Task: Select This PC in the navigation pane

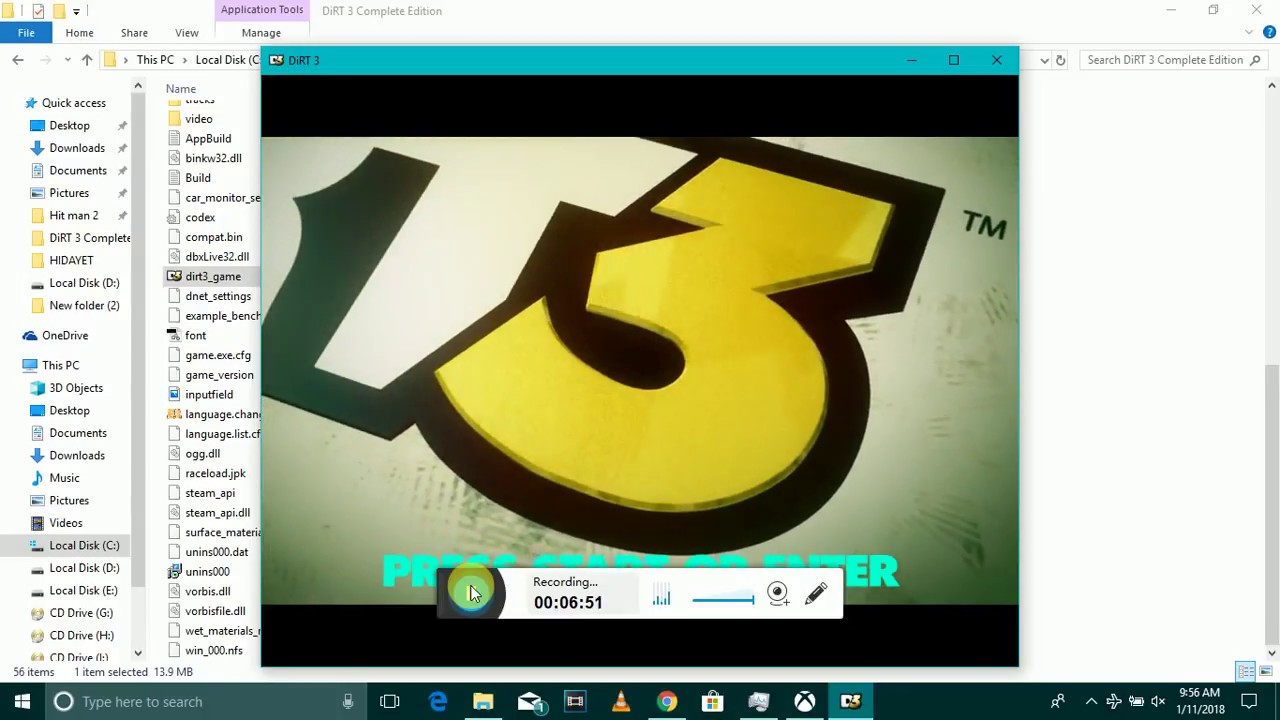Action: [60, 365]
